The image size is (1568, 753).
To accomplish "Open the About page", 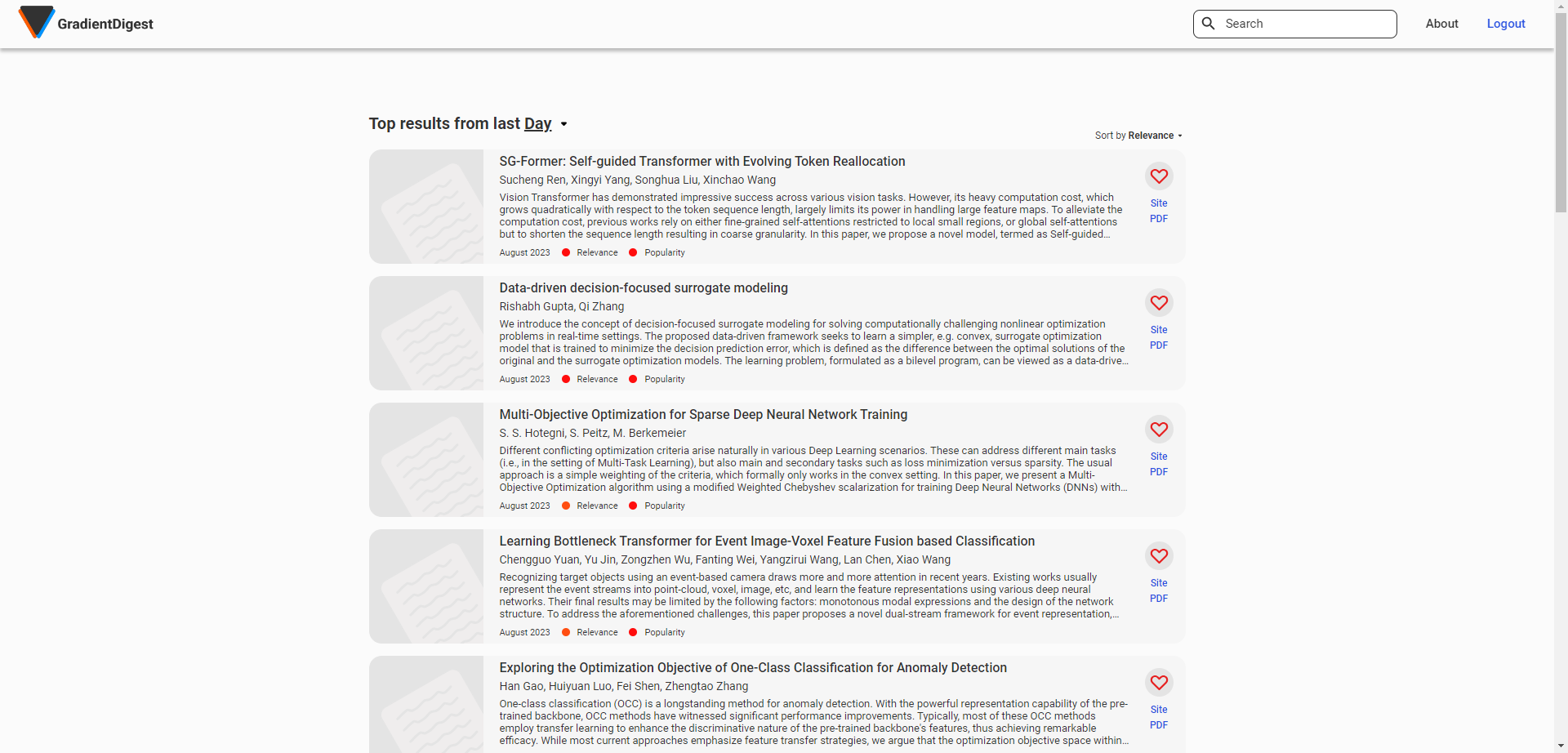I will 1441,24.
